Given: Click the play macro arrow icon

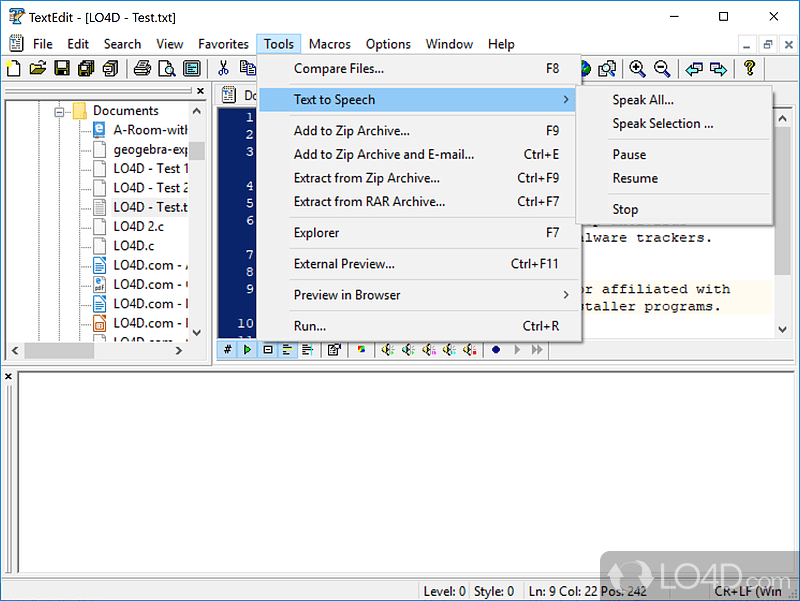Looking at the screenshot, I should coord(517,349).
